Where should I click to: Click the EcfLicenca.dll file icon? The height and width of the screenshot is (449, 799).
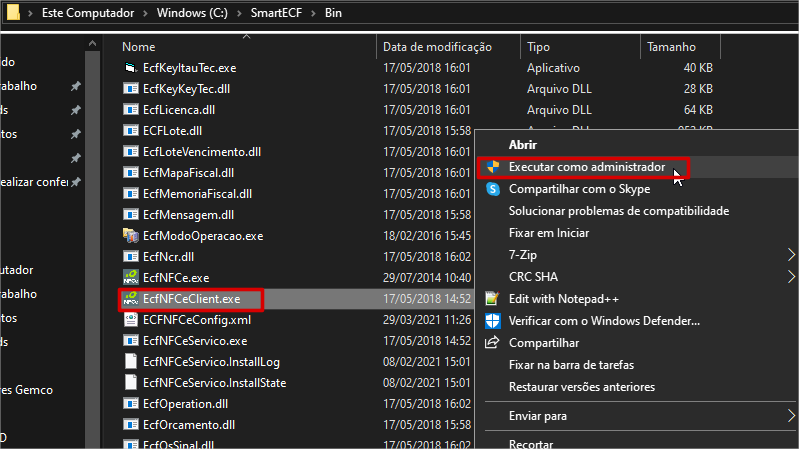click(130, 110)
